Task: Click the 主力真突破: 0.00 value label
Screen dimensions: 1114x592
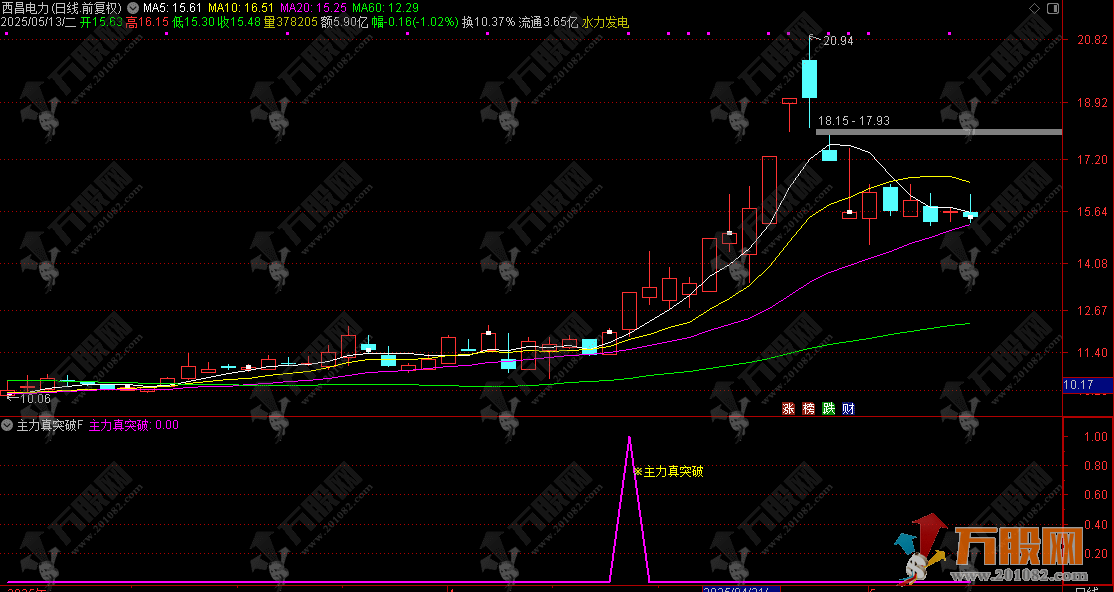Action: click(134, 425)
